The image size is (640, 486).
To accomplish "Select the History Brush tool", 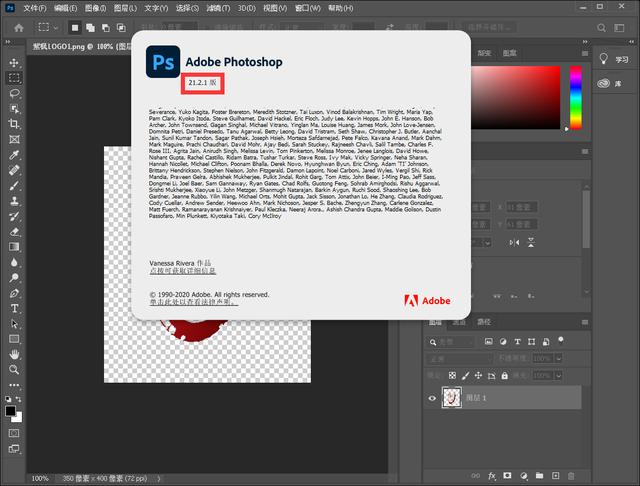I will (x=14, y=216).
